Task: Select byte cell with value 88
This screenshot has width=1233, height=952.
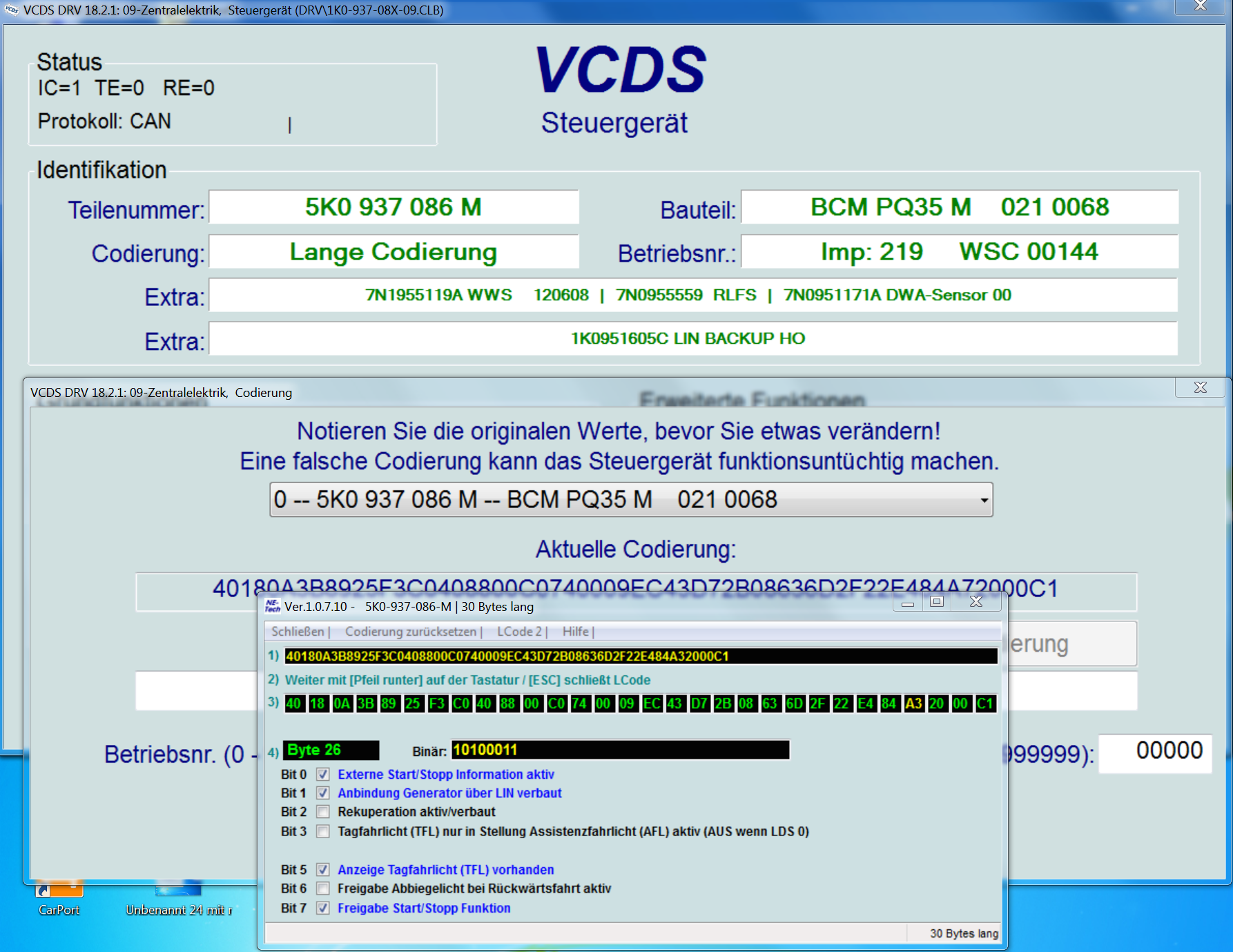Action: click(x=508, y=703)
